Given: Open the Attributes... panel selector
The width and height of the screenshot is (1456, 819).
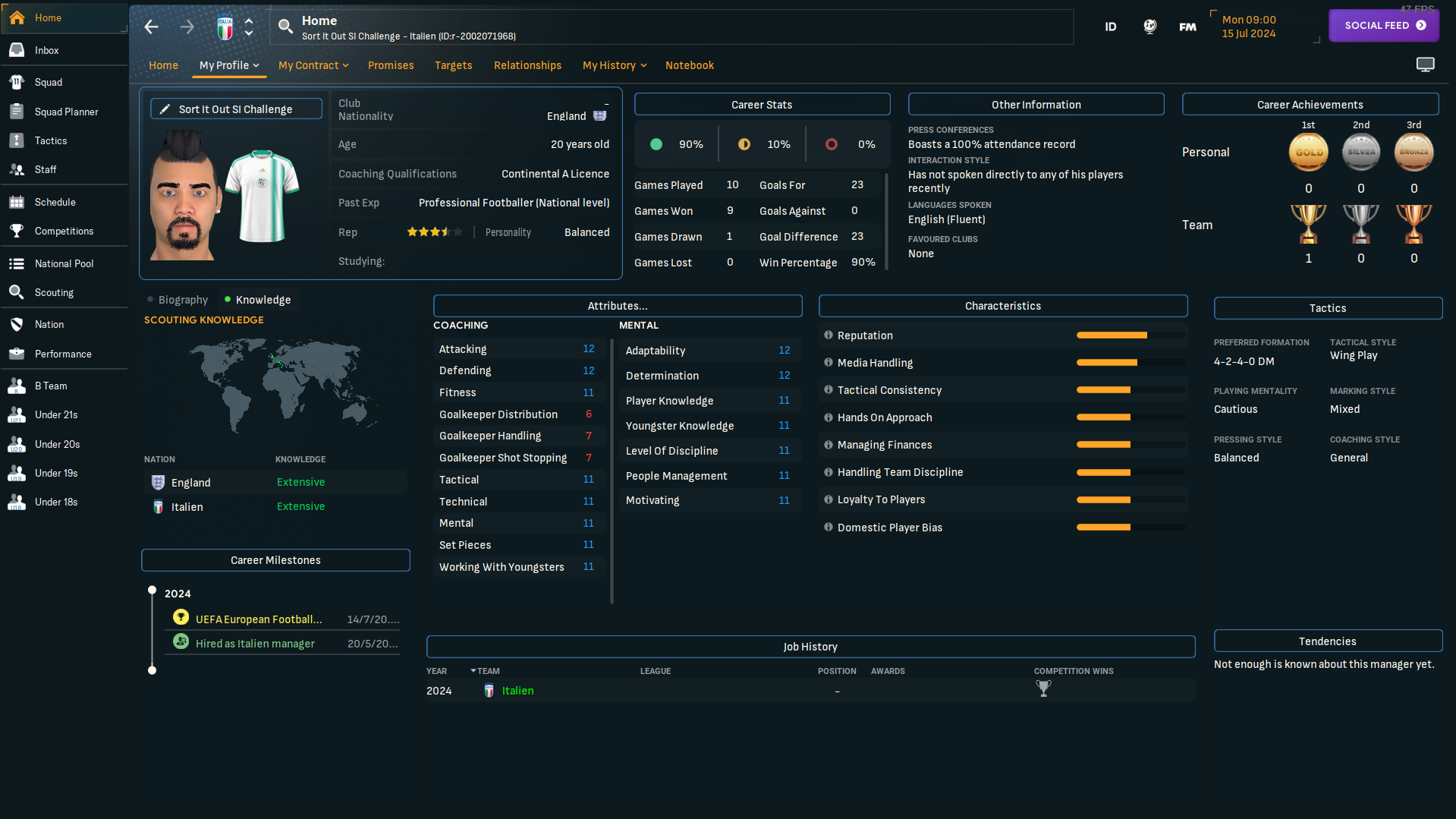Looking at the screenshot, I should click(618, 306).
